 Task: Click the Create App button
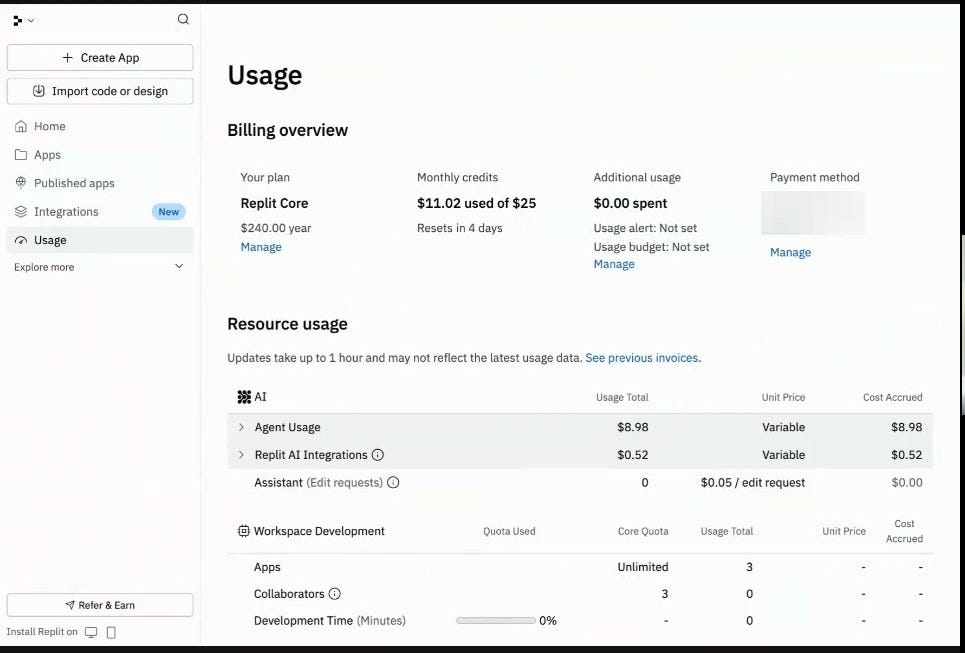[100, 57]
